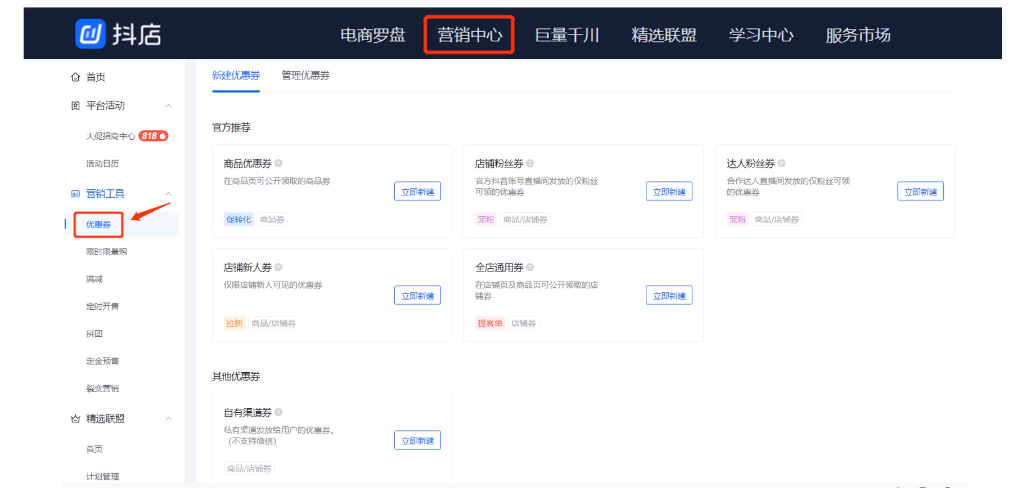The height and width of the screenshot is (488, 1014).
Task: Click 立即新建 for 商品优惠券
Action: [417, 191]
